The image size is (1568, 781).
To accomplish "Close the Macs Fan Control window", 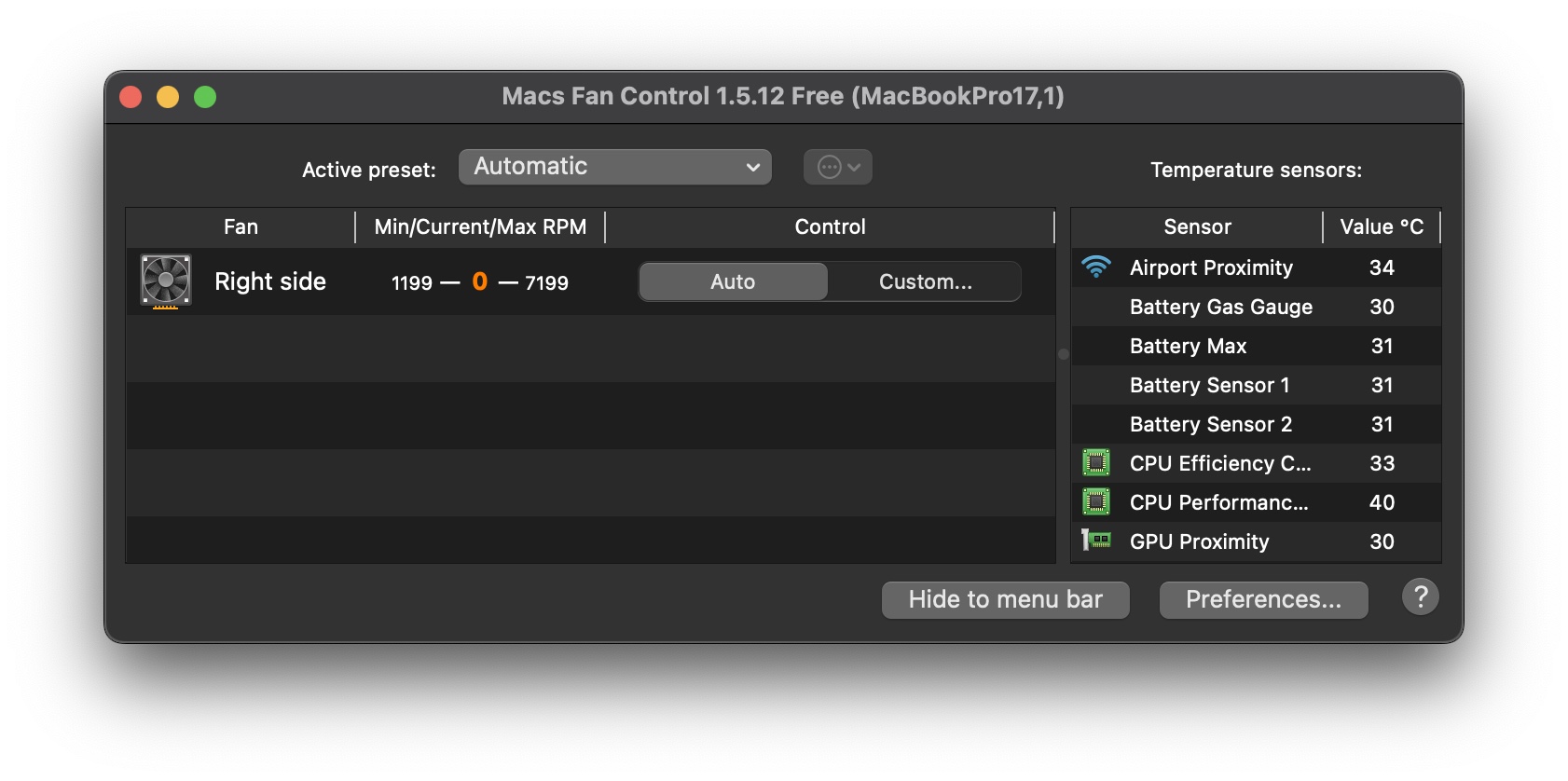I will (131, 97).
